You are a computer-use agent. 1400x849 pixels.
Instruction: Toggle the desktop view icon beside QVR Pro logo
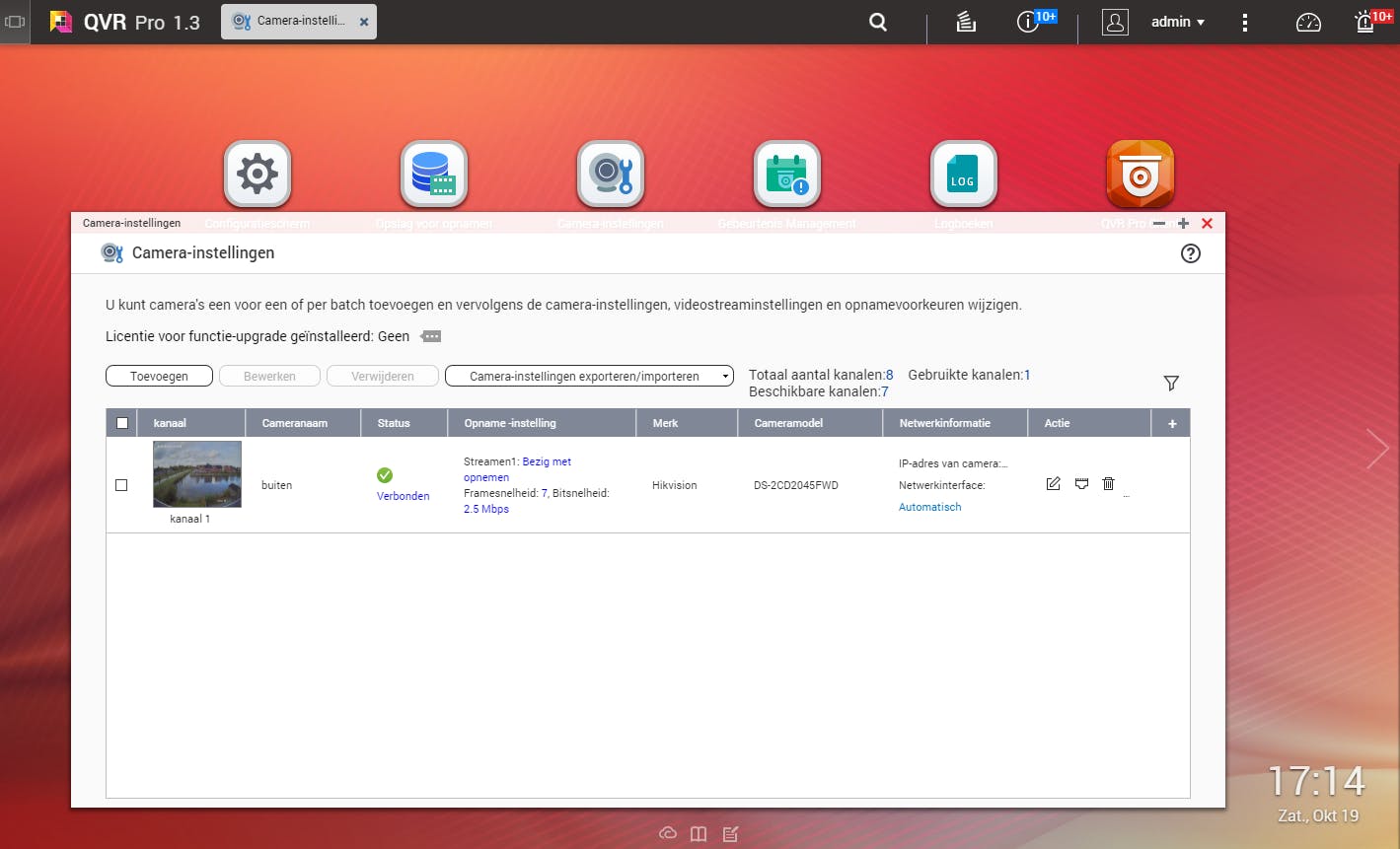coord(15,22)
